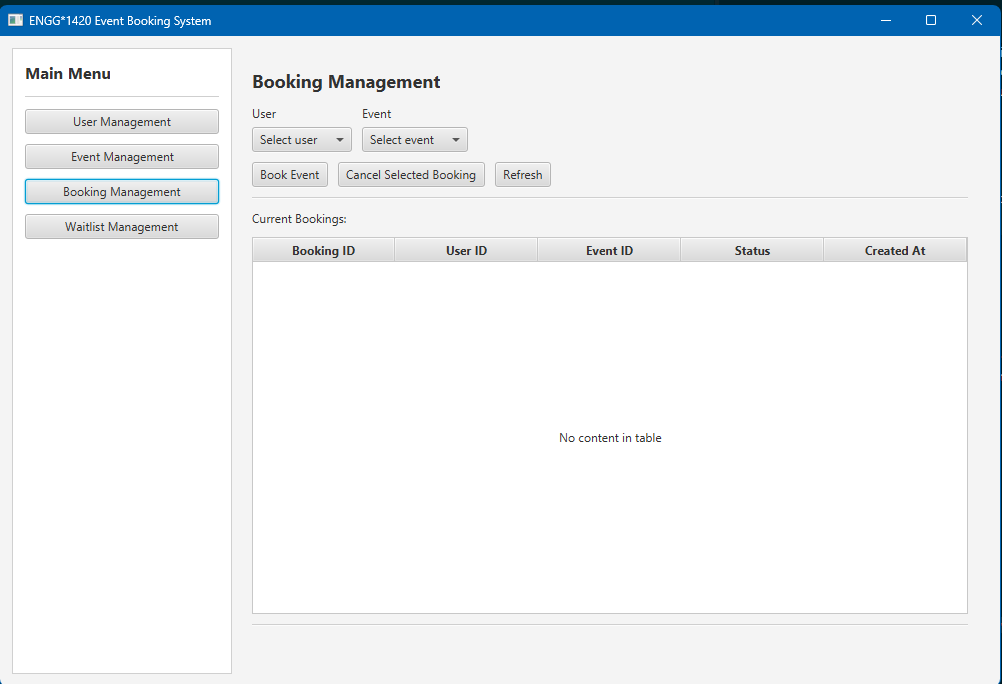1002x684 pixels.
Task: Click the 'Main Menu' heading
Action: pyautogui.click(x=68, y=74)
